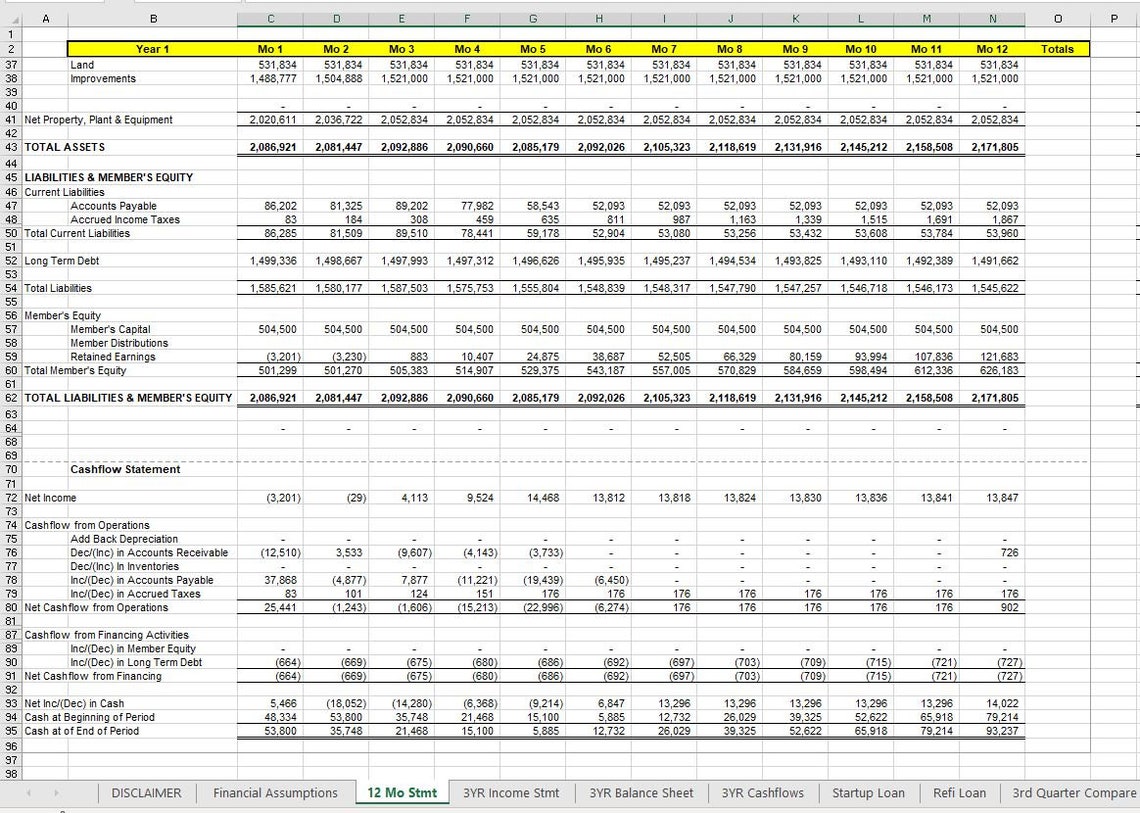1140x813 pixels.
Task: Select column P by clicking its header
Action: tap(1114, 18)
